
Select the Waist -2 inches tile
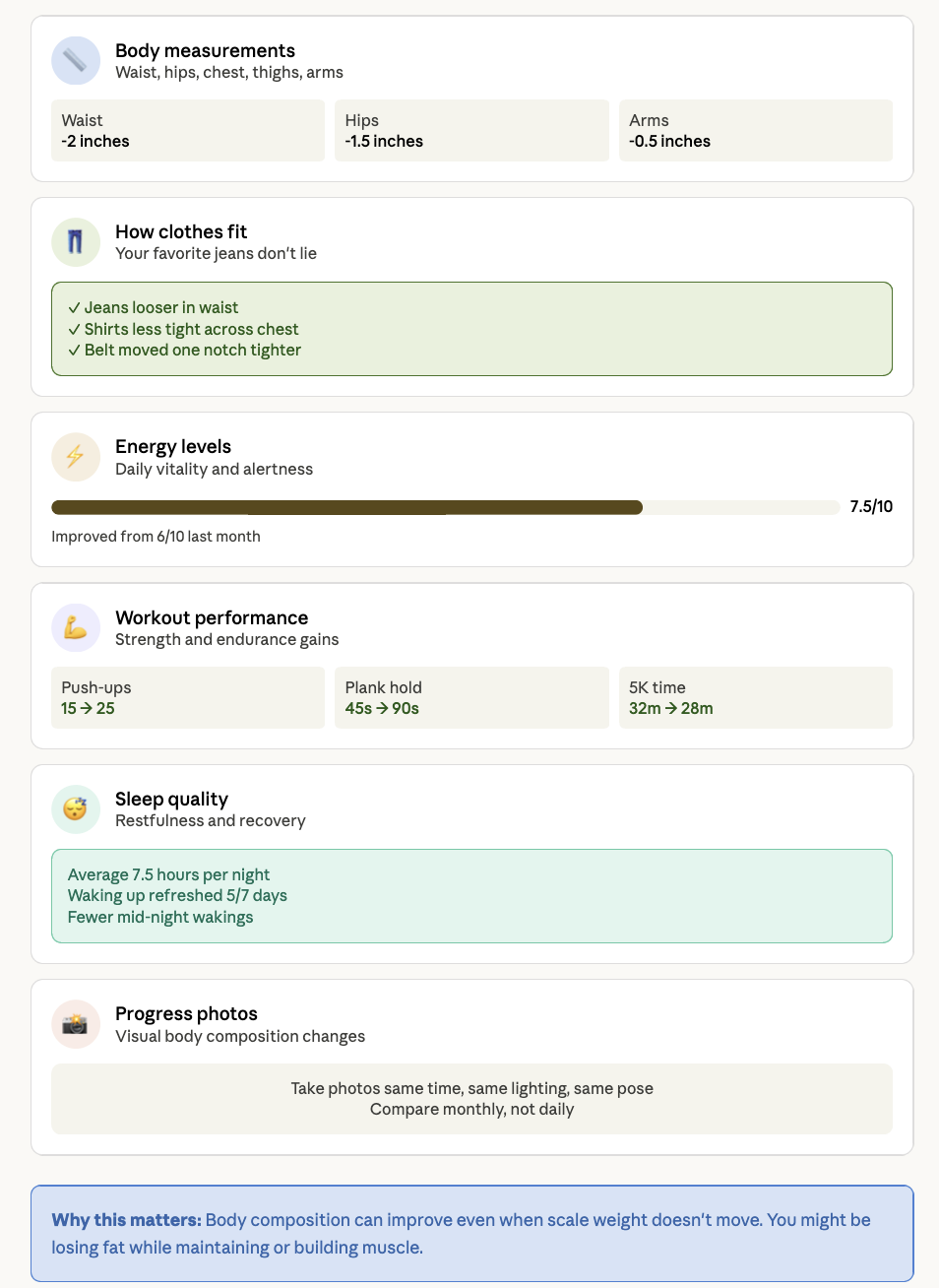click(x=188, y=130)
